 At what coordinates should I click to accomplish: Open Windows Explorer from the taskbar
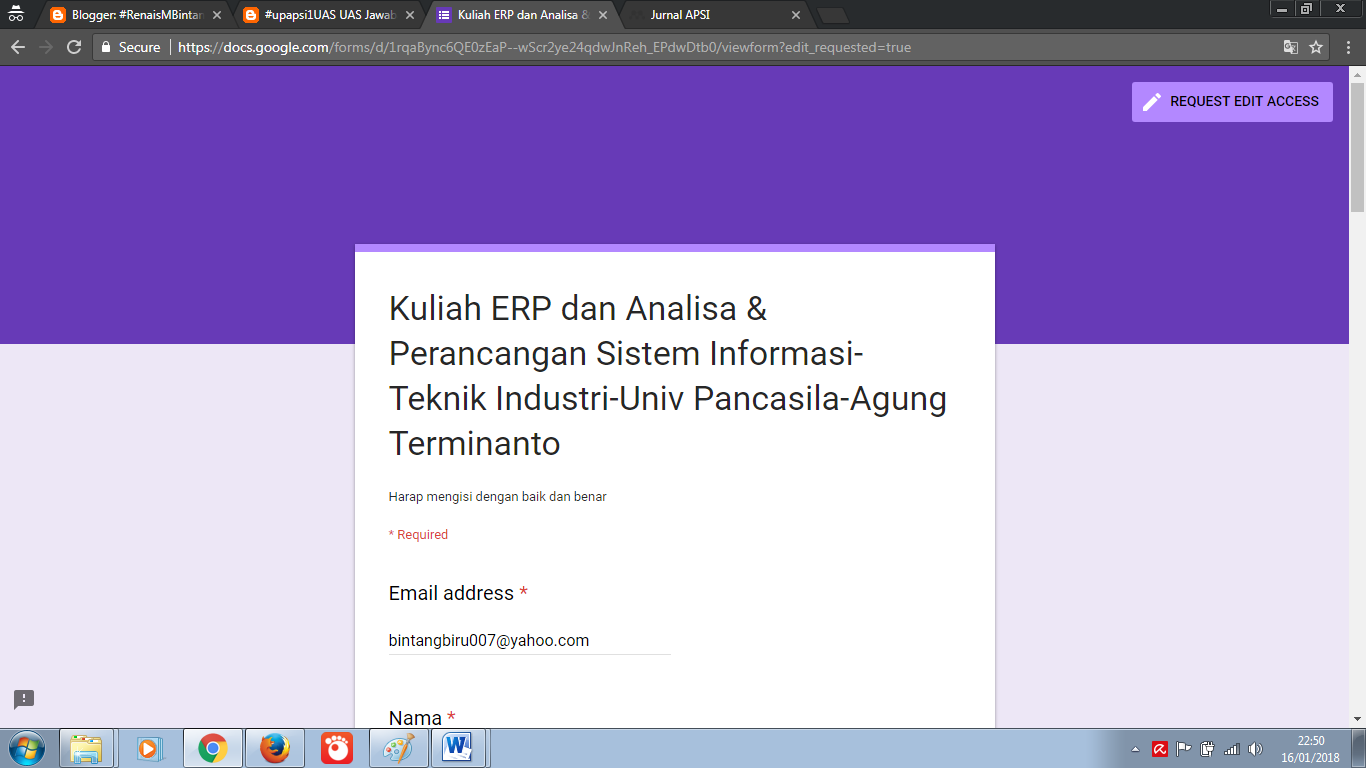point(86,748)
